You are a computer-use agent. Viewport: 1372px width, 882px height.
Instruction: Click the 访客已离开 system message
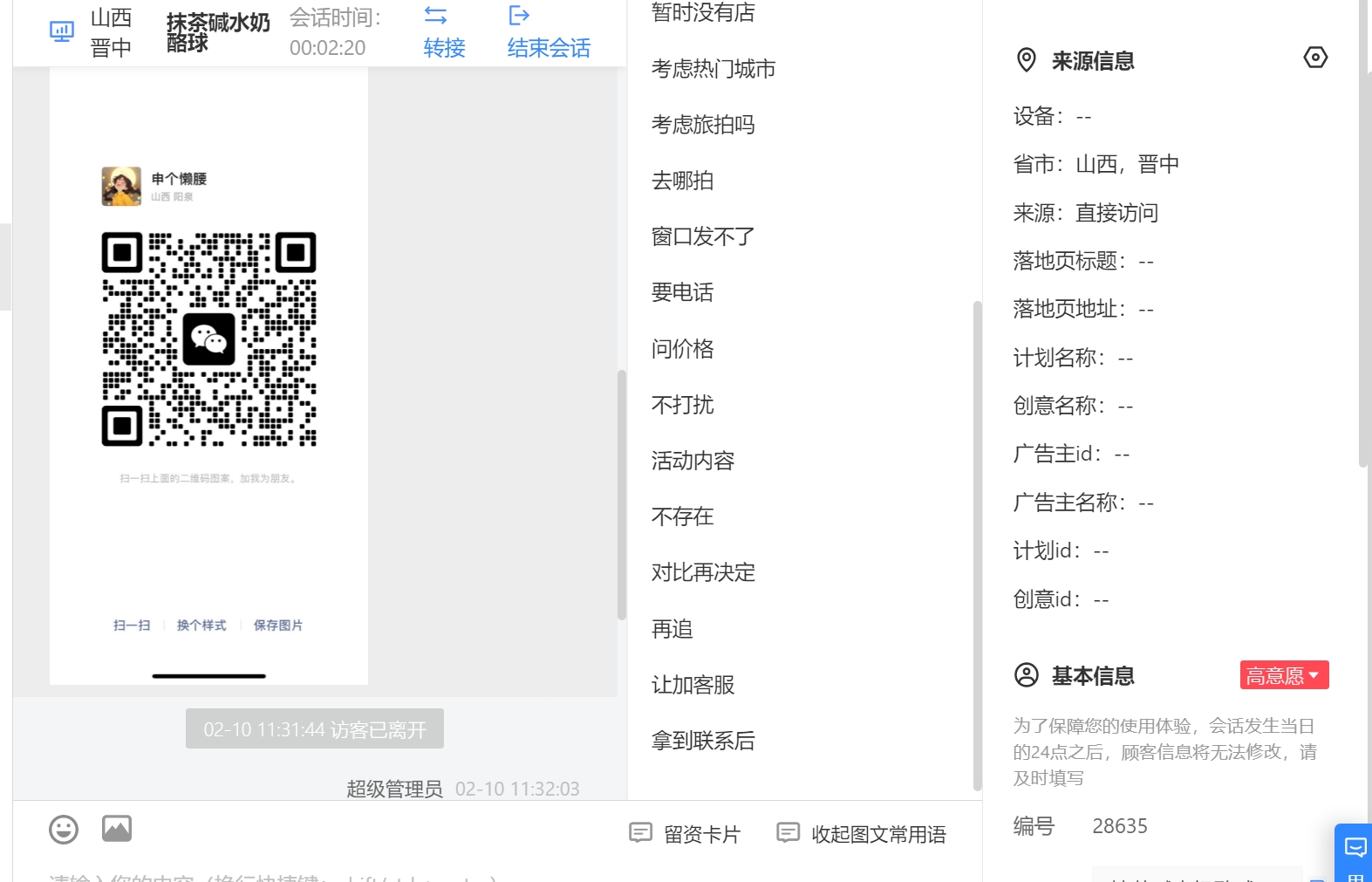tap(315, 728)
